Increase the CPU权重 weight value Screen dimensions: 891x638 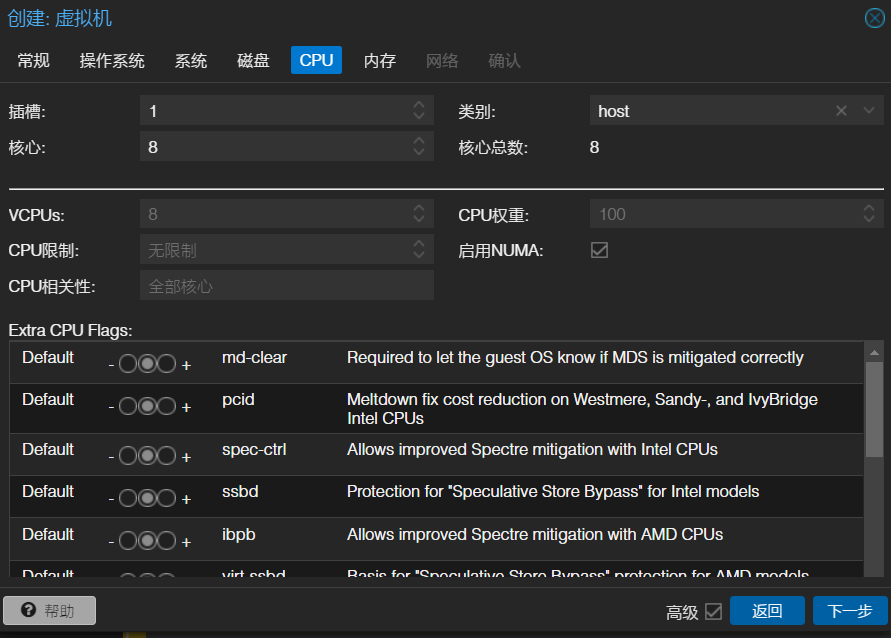coord(869,208)
